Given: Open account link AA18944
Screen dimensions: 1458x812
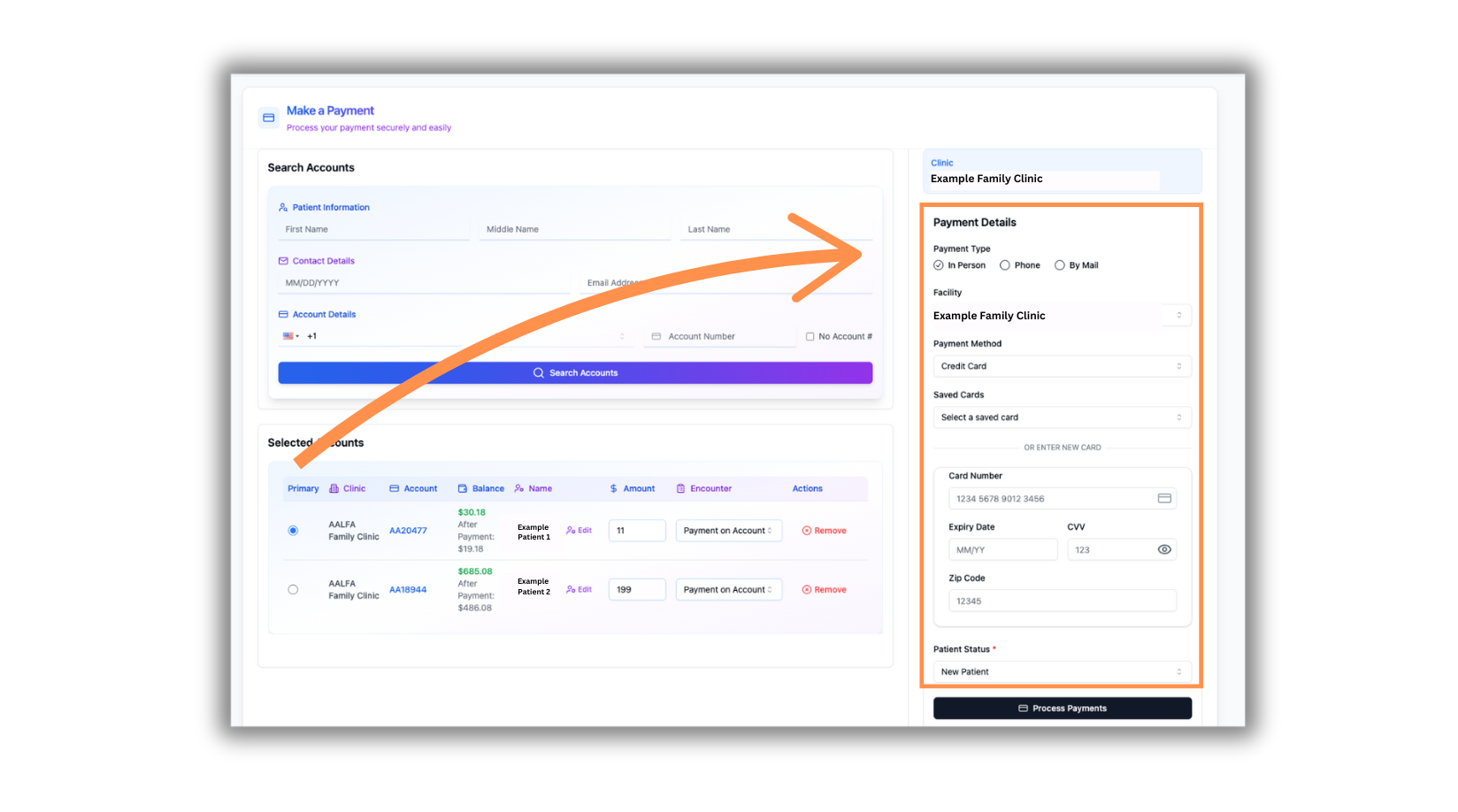Looking at the screenshot, I should 408,590.
